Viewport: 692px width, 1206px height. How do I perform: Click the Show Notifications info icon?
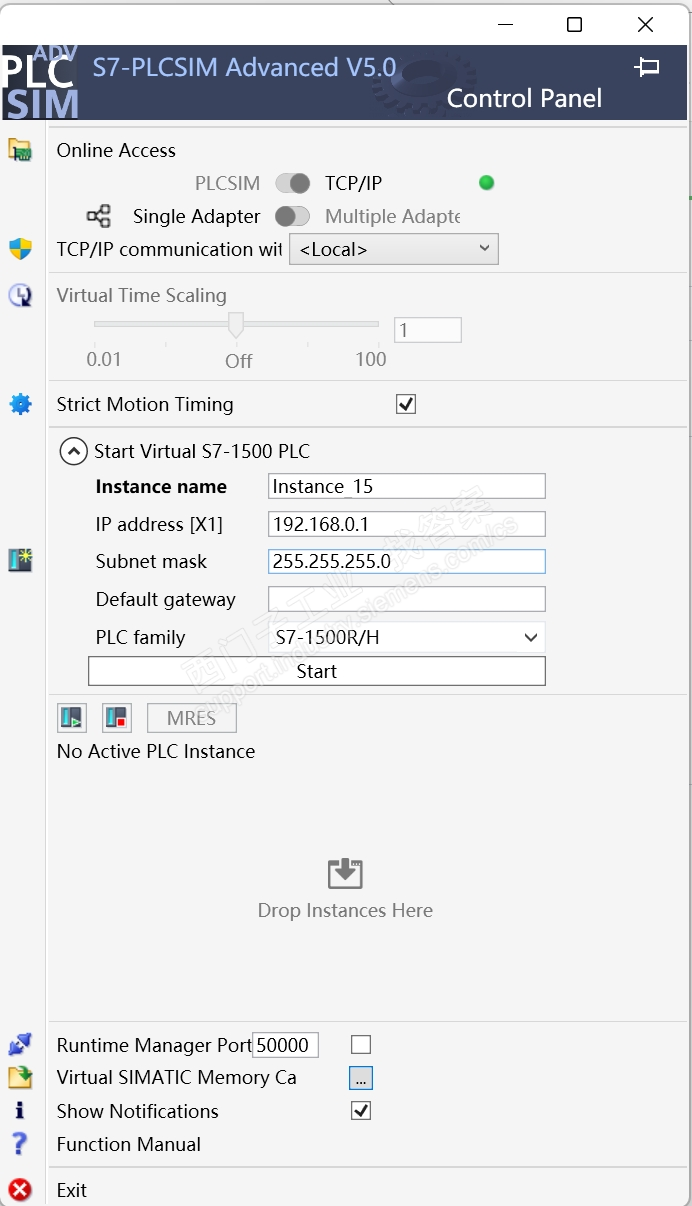coord(20,1111)
